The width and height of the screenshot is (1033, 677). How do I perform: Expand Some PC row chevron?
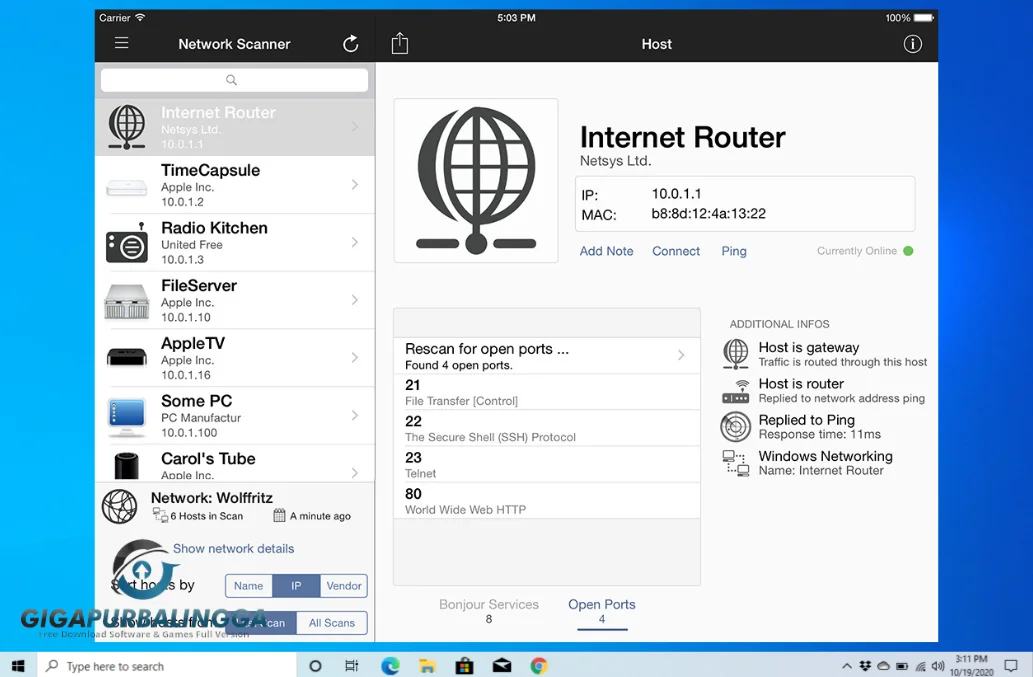tap(355, 415)
